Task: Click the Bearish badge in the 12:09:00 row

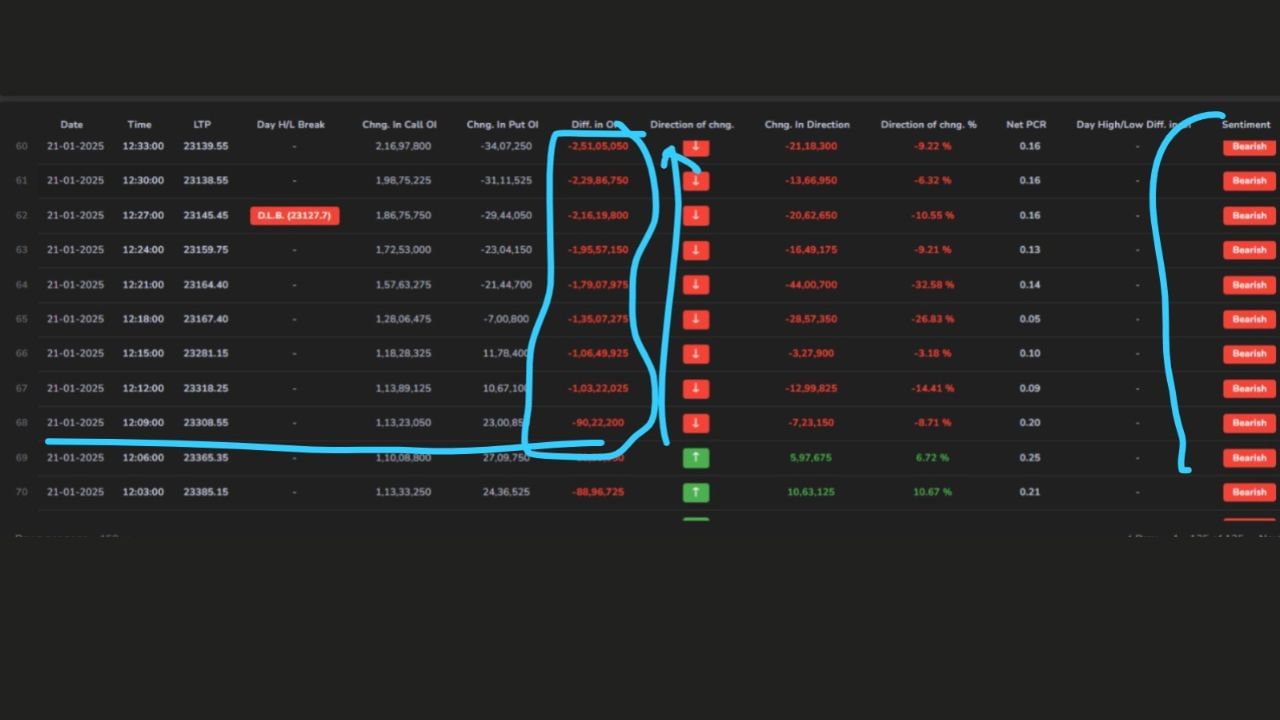Action: [1249, 423]
